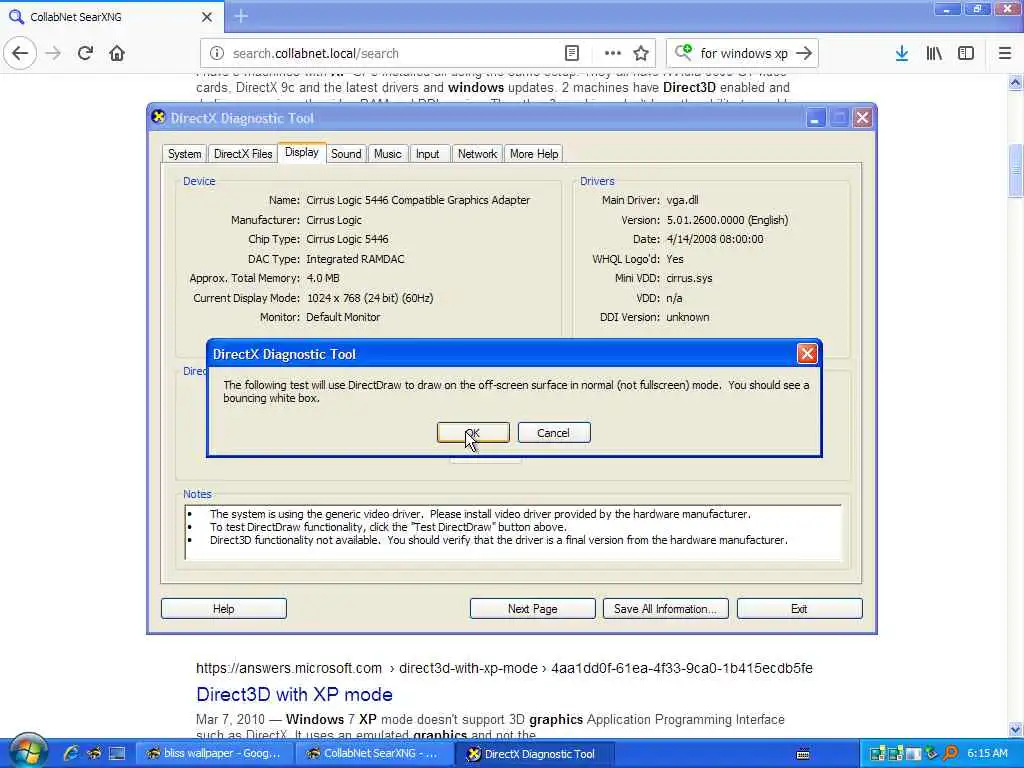This screenshot has height=768, width=1024.
Task: Close the CollabNet SearXNG tab
Action: (x=207, y=17)
